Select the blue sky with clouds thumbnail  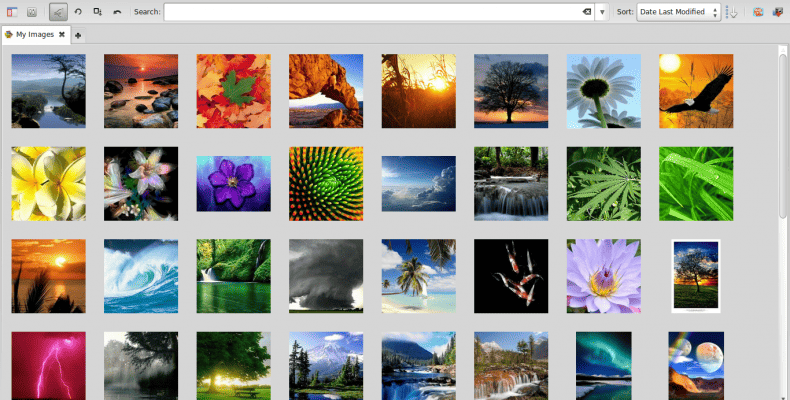[x=419, y=184]
